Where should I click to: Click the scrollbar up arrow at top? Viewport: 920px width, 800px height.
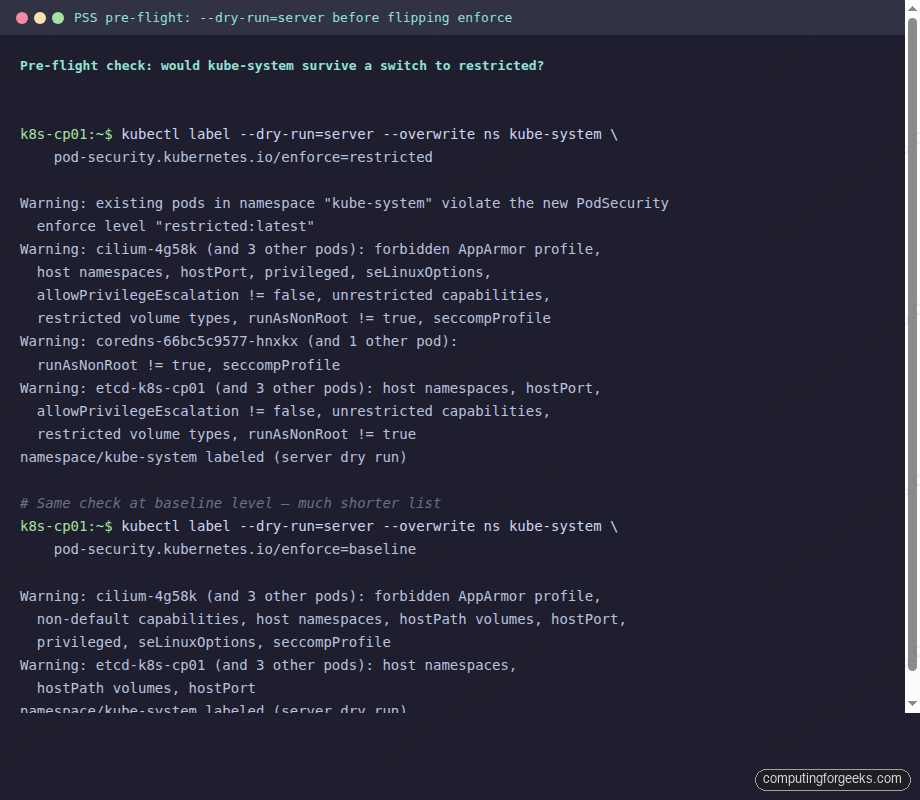click(912, 8)
